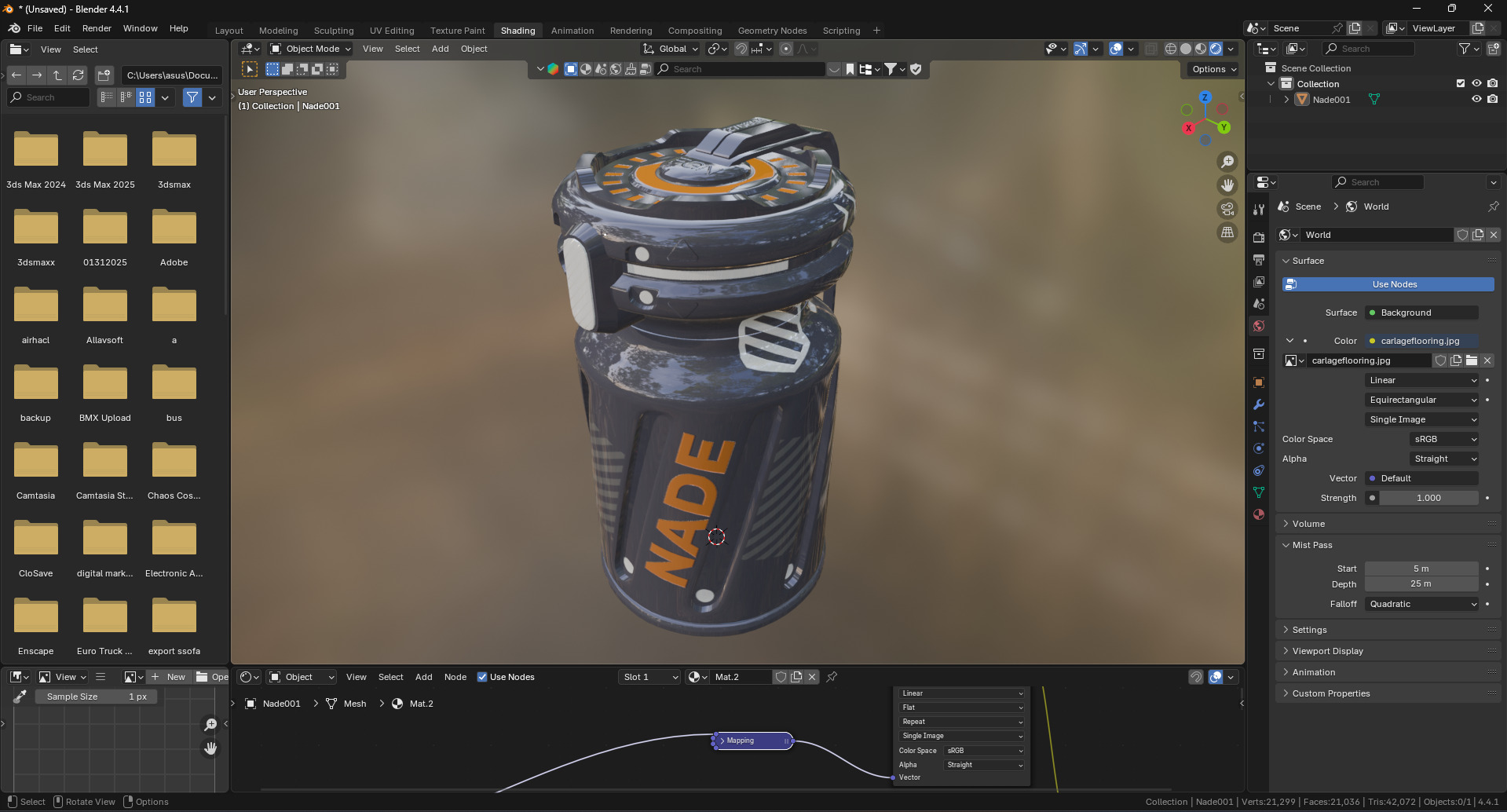
Task: Open the Output properties tab
Action: coord(1259,259)
